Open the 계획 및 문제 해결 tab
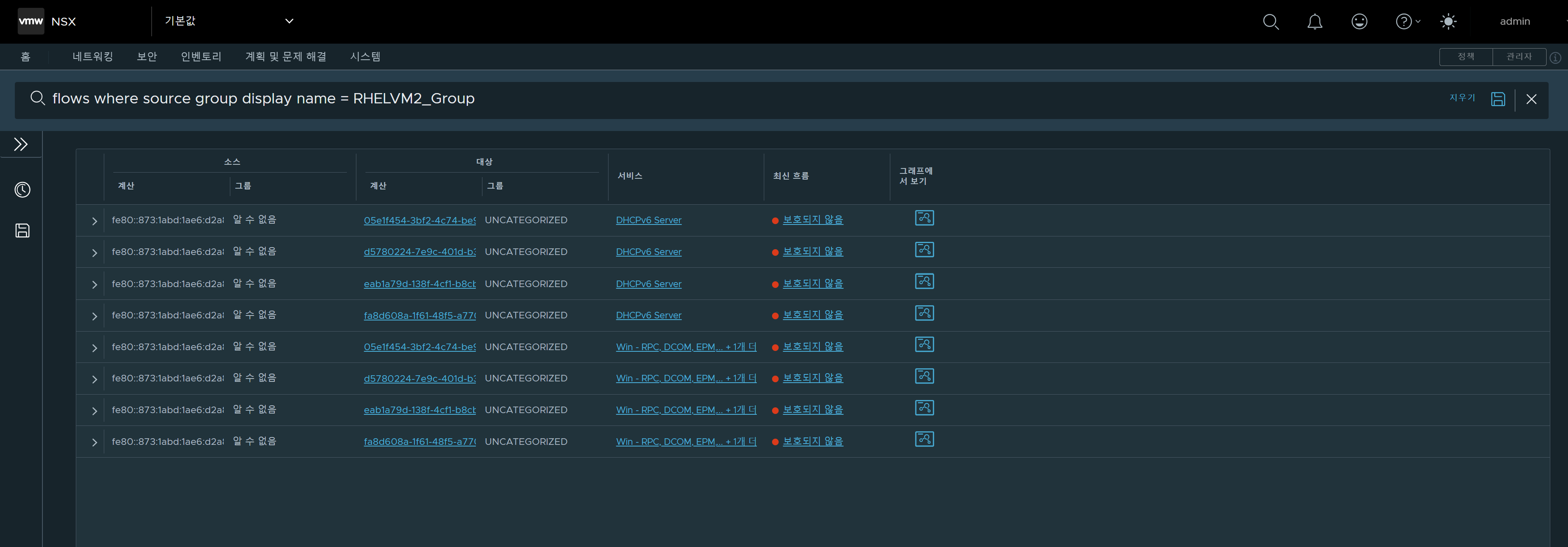Screen dimensions: 1568x547 click(286, 56)
